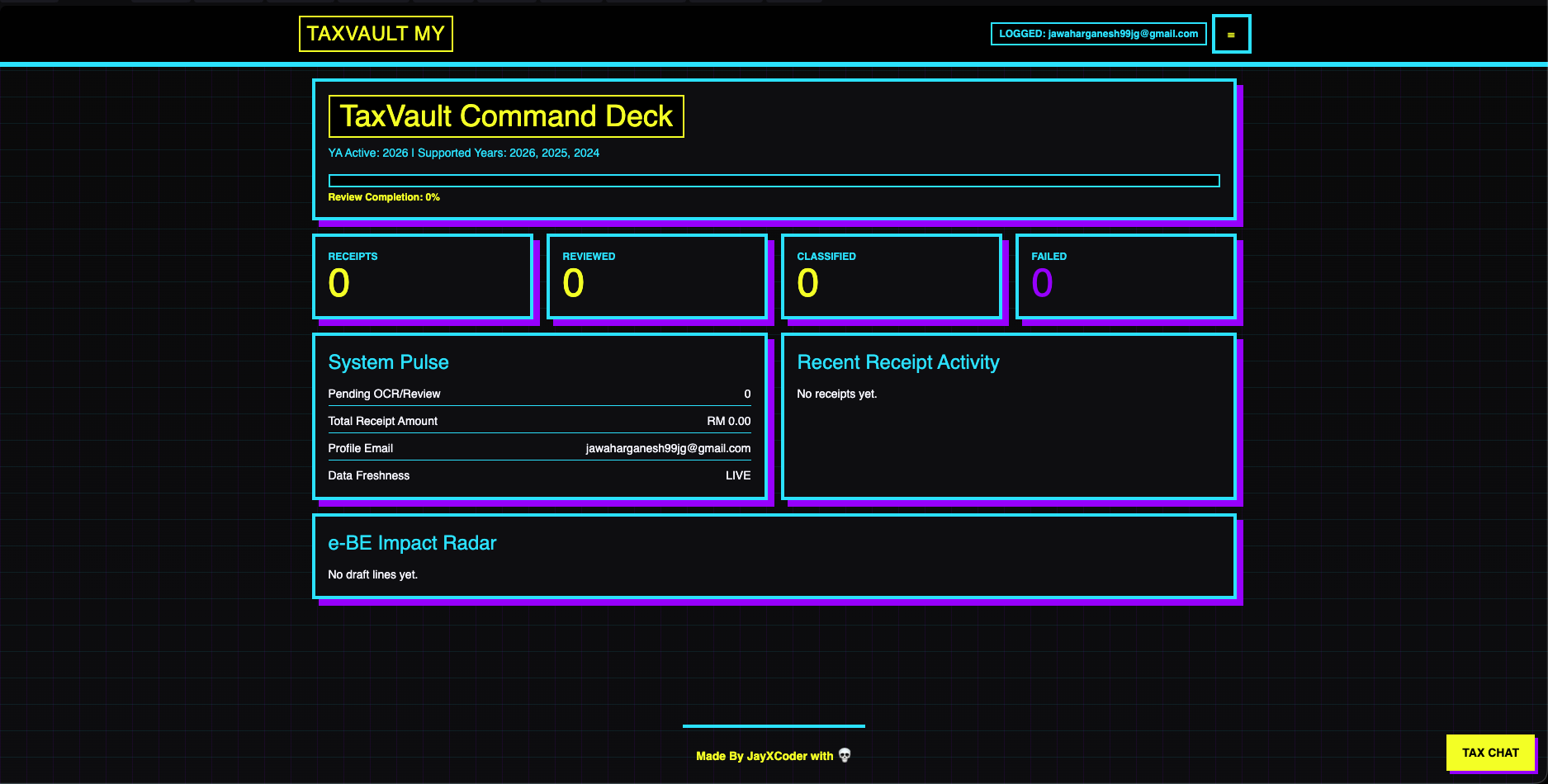Click the Total Receipt Amount label
1548x784 pixels.
click(x=383, y=421)
